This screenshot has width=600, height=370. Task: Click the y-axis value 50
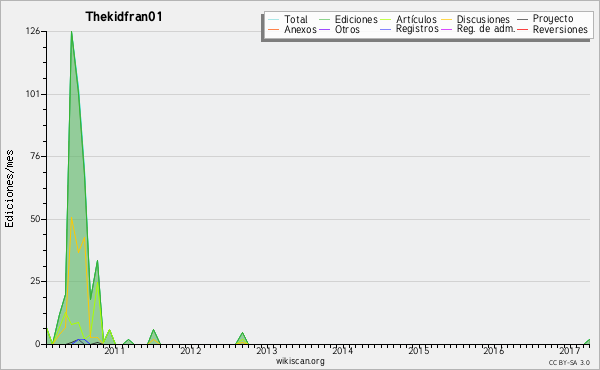[x=35, y=219]
